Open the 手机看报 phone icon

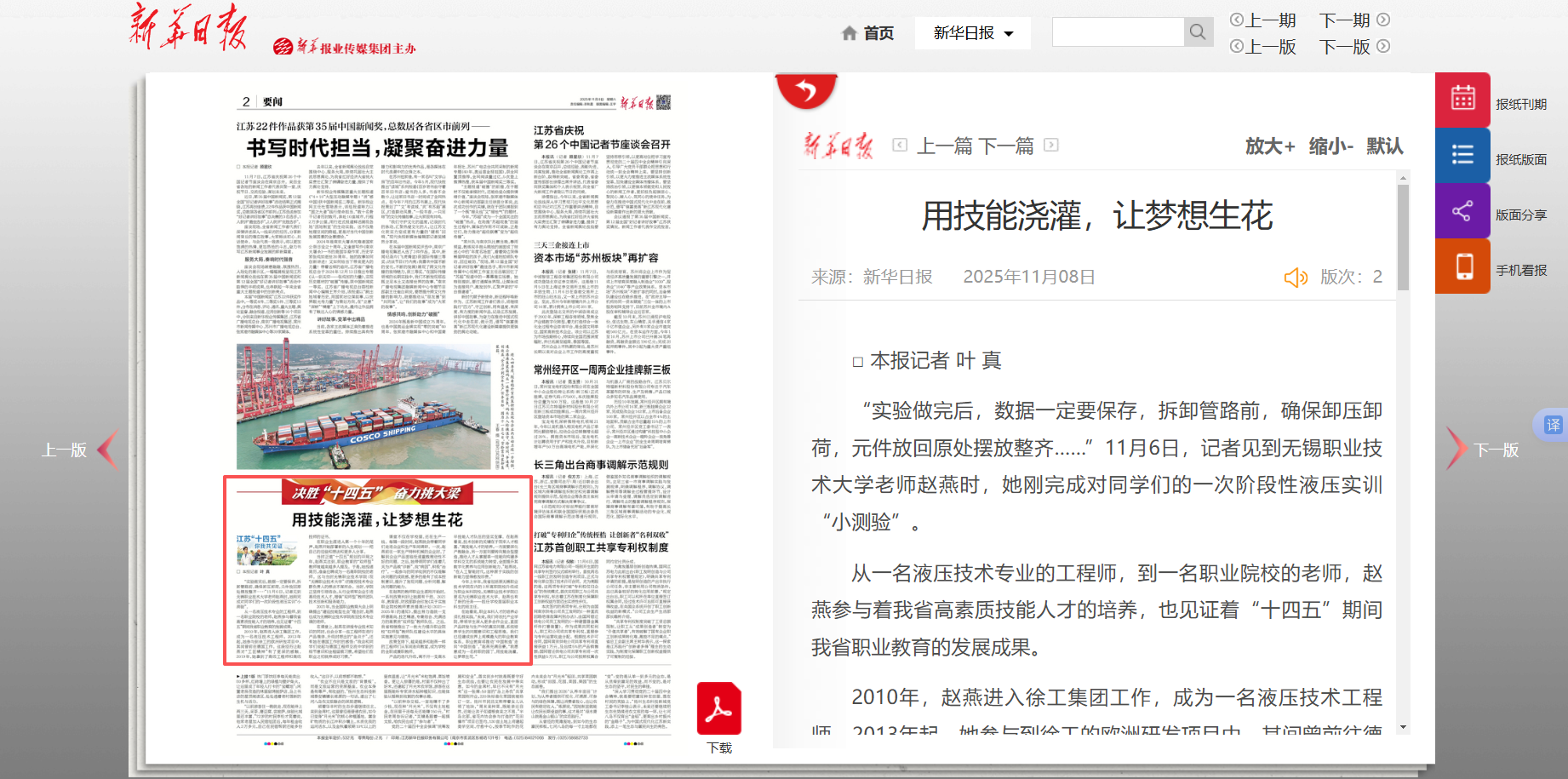1462,266
